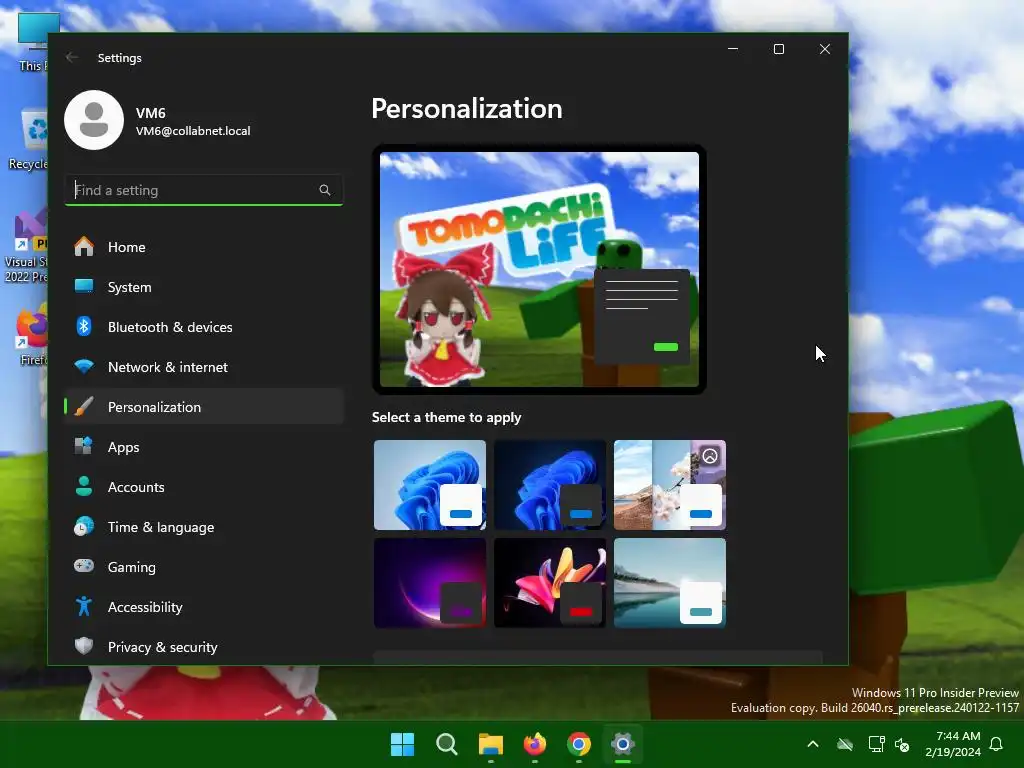The width and height of the screenshot is (1024, 768).
Task: Apply the light blue bloom theme
Action: click(x=430, y=485)
